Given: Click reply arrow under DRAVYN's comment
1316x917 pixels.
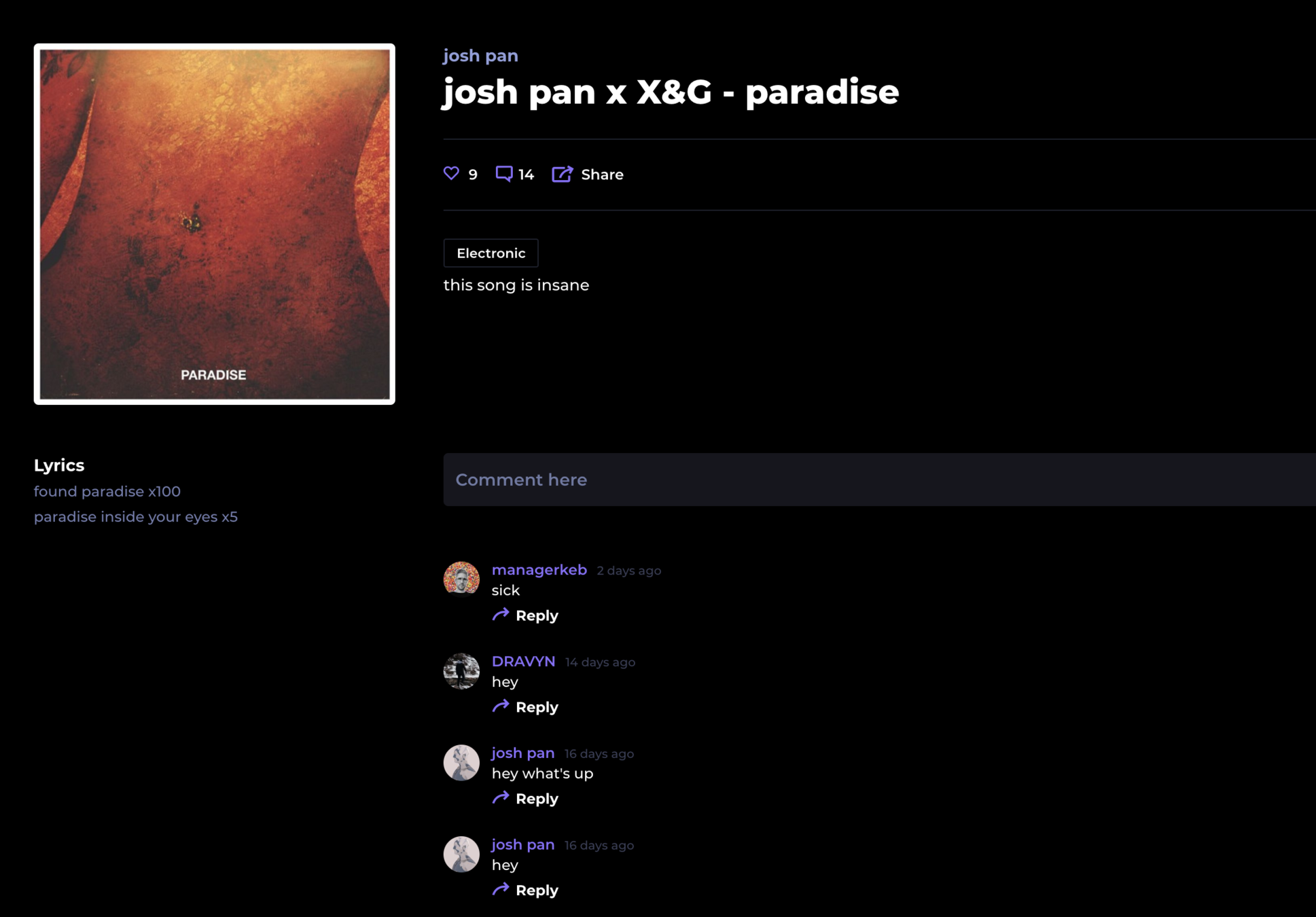Looking at the screenshot, I should (501, 706).
